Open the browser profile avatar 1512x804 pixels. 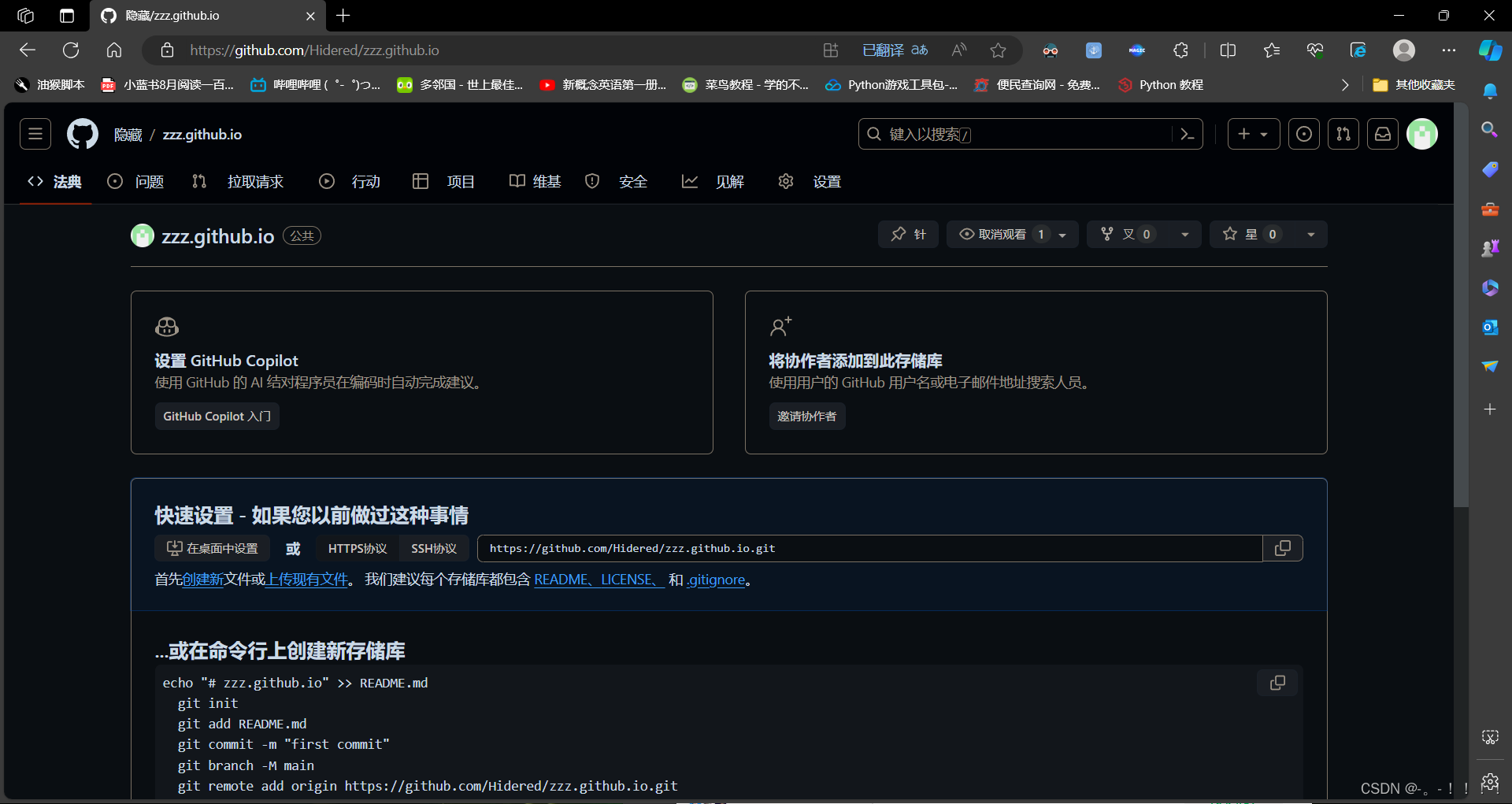click(1404, 50)
